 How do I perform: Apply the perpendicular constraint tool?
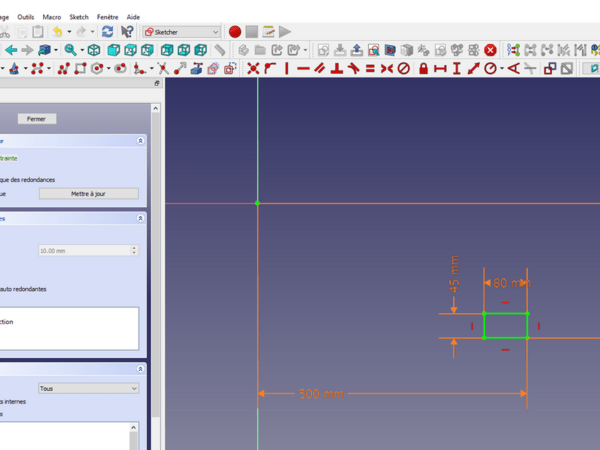coord(336,68)
